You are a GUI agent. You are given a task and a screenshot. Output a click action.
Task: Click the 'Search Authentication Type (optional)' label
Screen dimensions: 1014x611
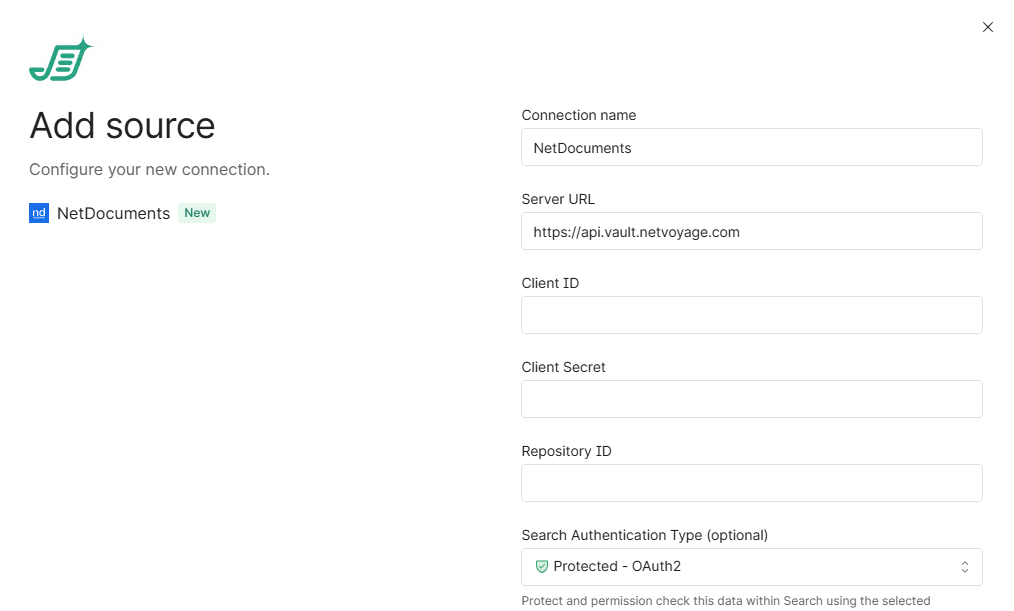644,535
